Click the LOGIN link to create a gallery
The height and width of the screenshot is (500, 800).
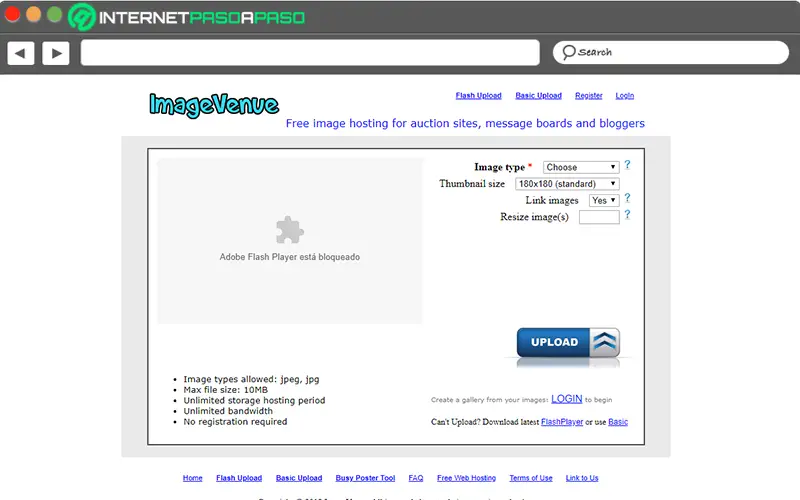click(566, 399)
